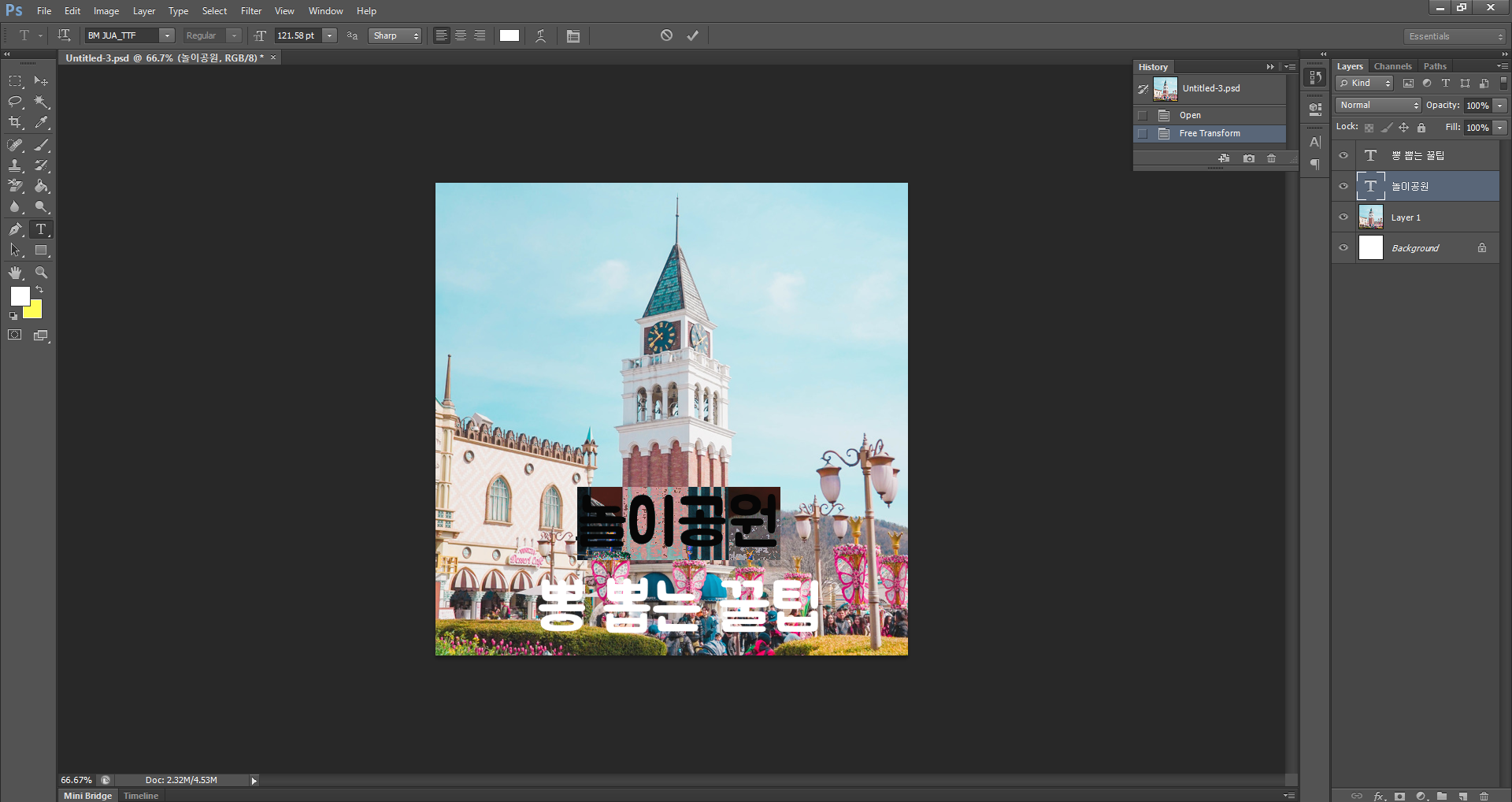Open the blend mode Normal dropdown

click(1378, 105)
